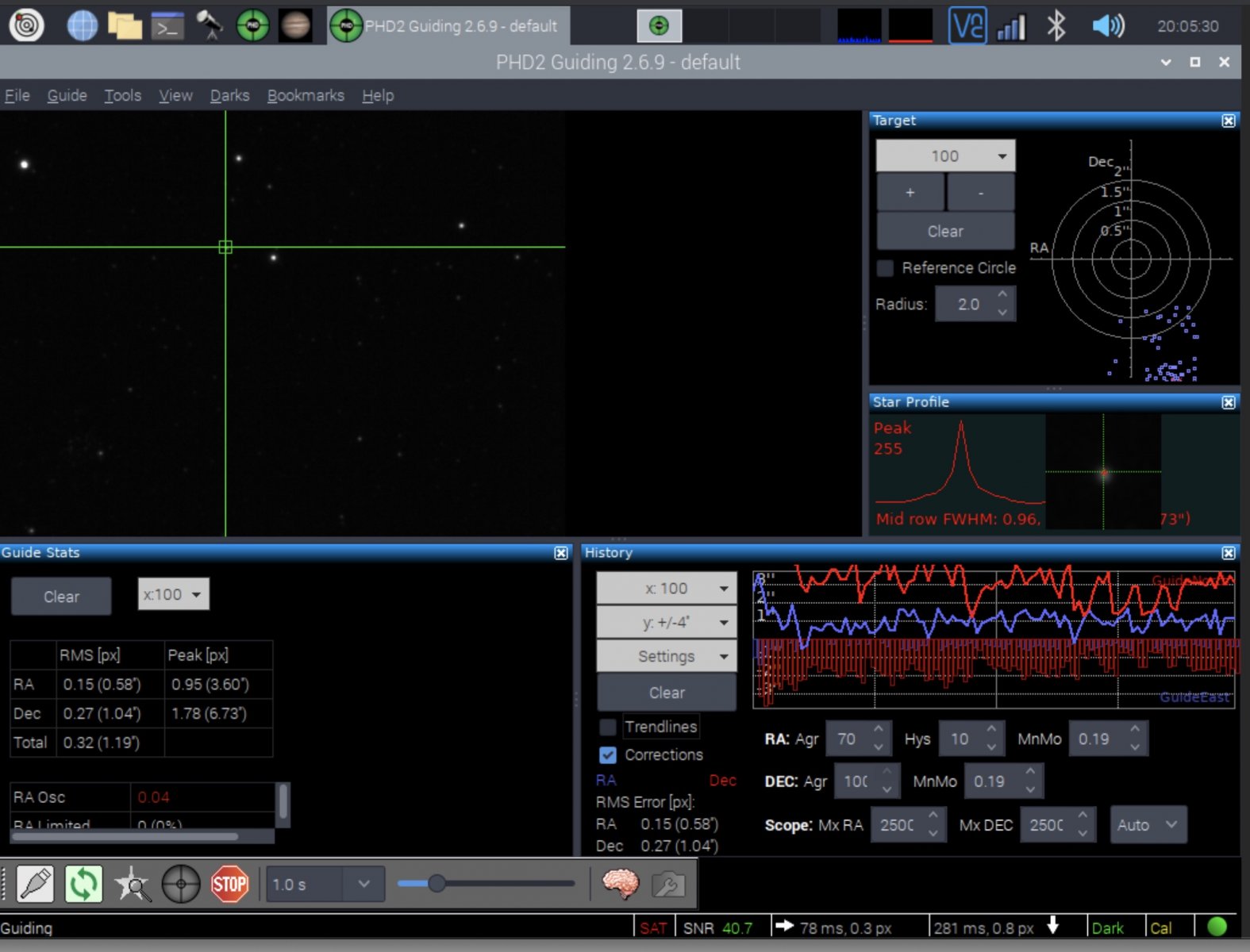Screen dimensions: 1250x952
Task: Close the Guide Stats panel
Action: [x=561, y=553]
